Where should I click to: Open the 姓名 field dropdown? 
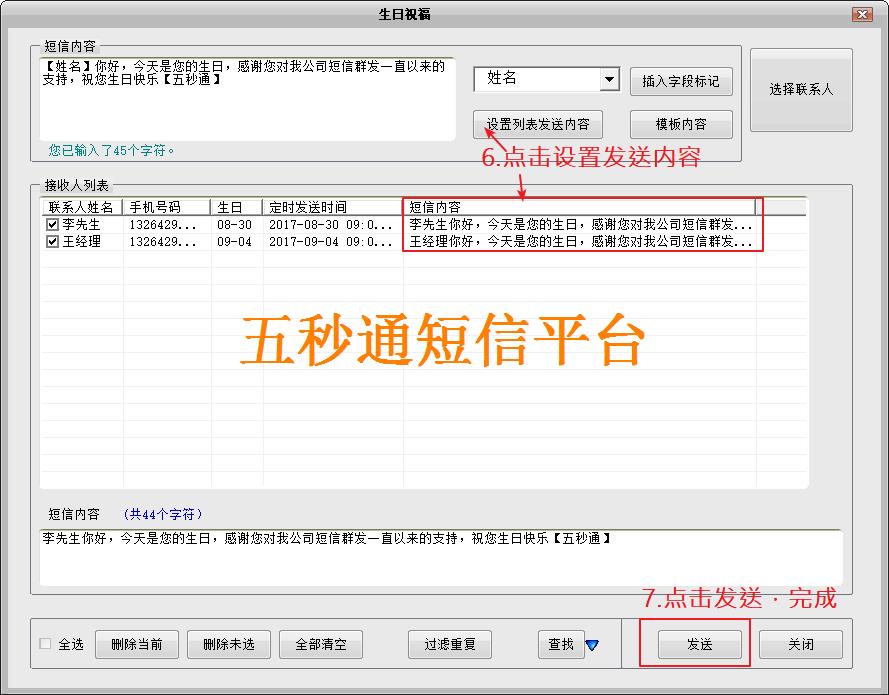609,79
